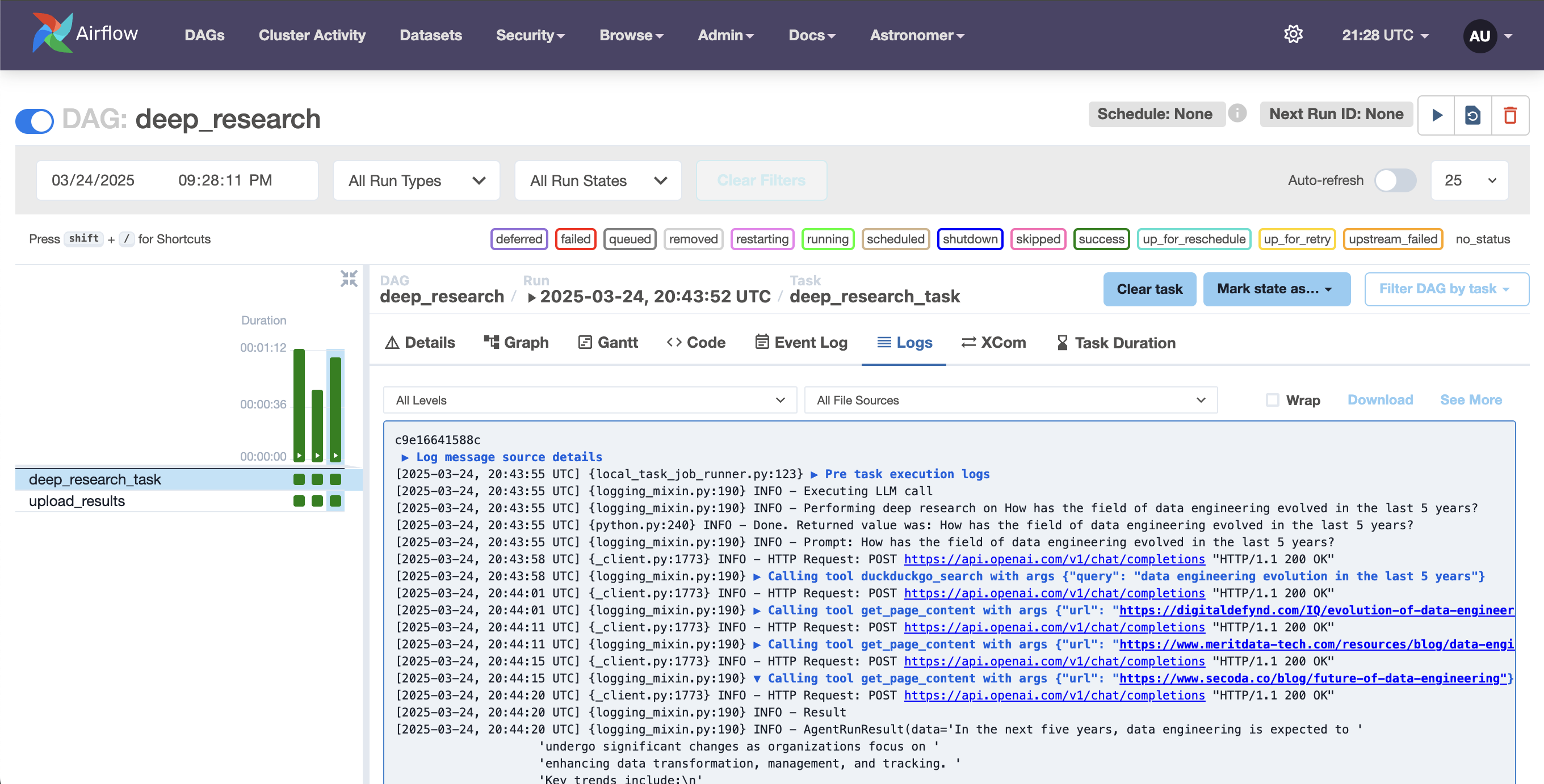This screenshot has width=1544, height=784.
Task: Select the Task Duration hourglass icon
Action: coord(1063,342)
